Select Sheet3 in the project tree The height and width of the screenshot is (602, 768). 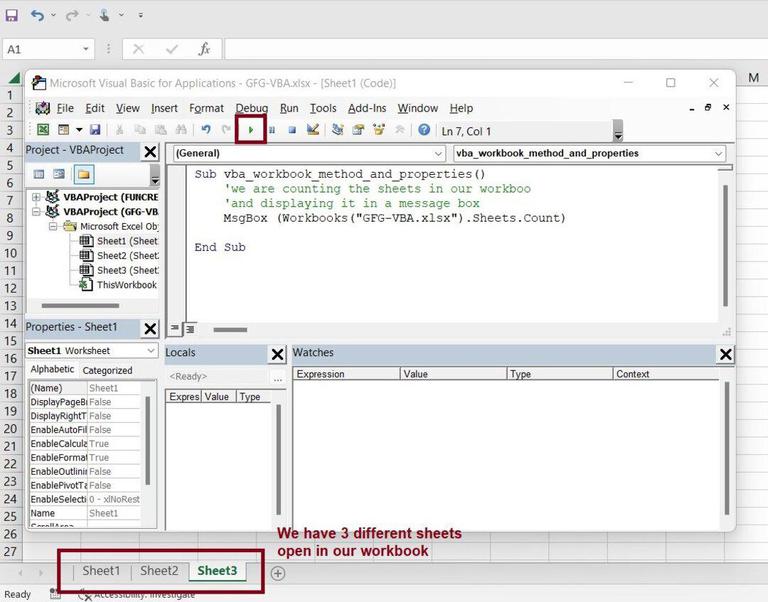(x=119, y=270)
